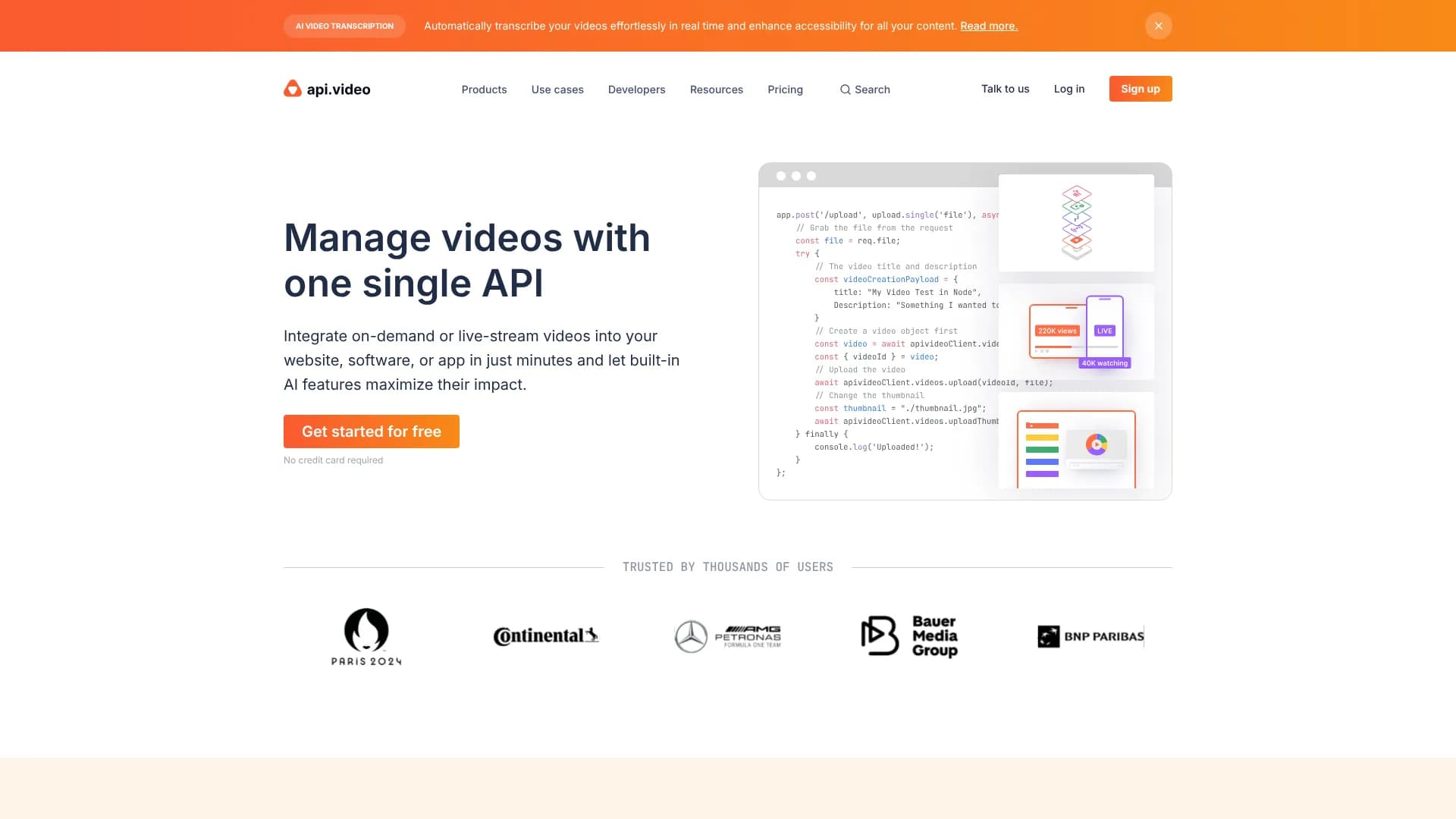The image size is (1456, 819).
Task: Click the Paris 2024 logo
Action: point(366,636)
